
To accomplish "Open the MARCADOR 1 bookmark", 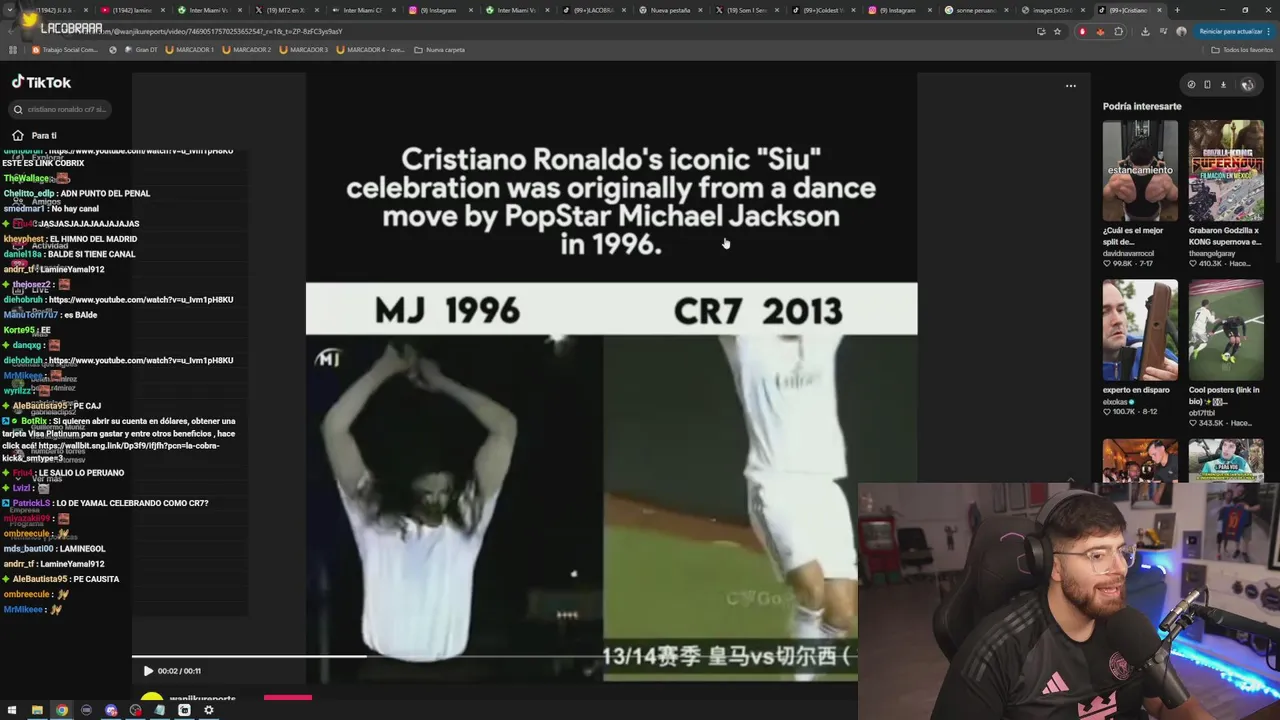I will click(x=189, y=49).
